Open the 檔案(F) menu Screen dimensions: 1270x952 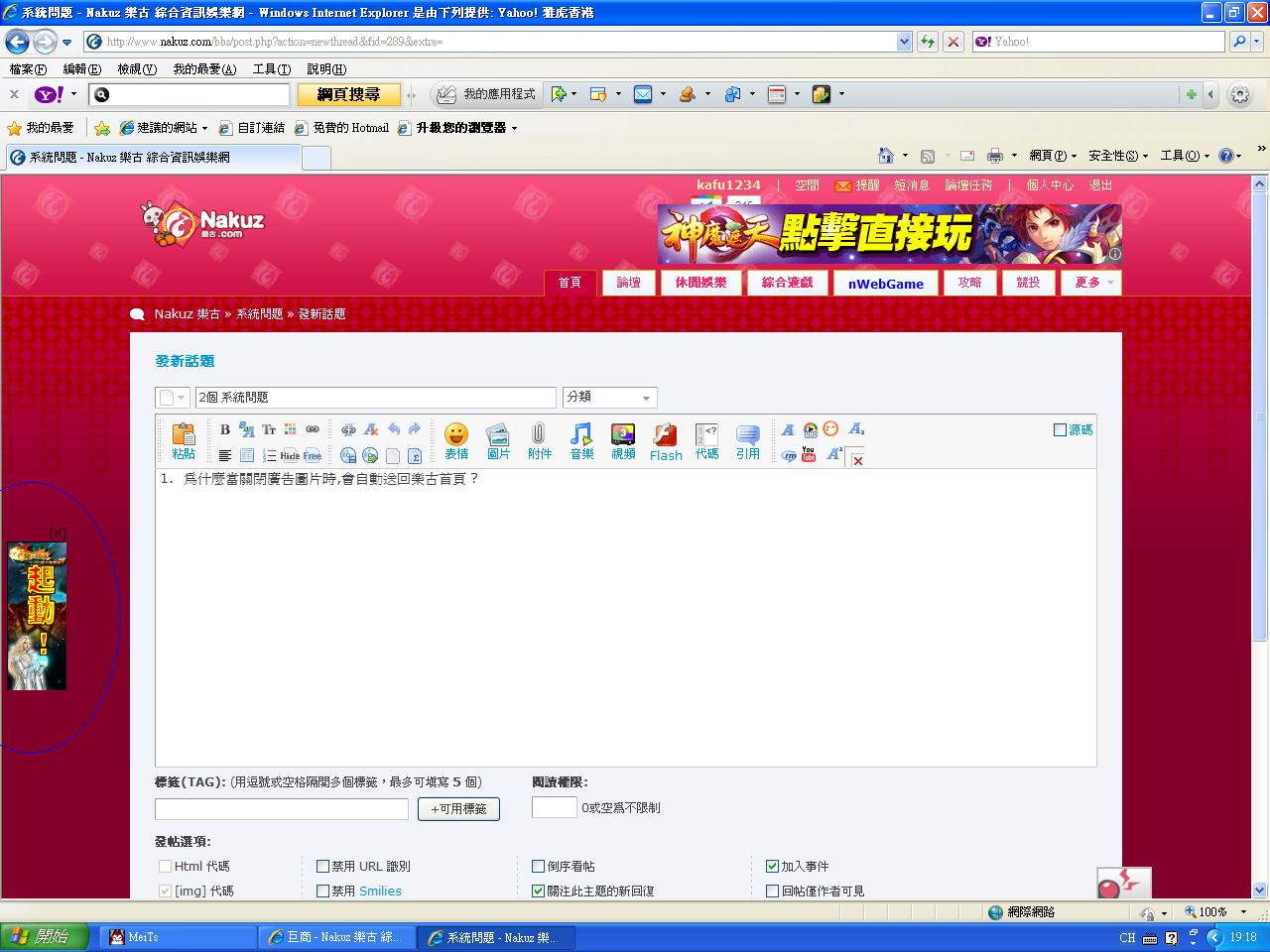tap(28, 69)
